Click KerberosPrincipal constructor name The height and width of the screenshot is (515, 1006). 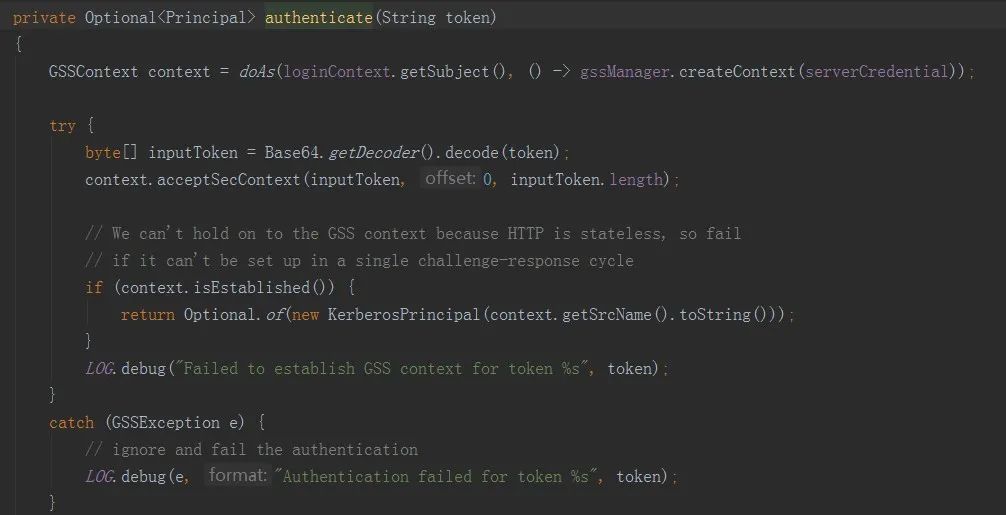click(x=404, y=315)
